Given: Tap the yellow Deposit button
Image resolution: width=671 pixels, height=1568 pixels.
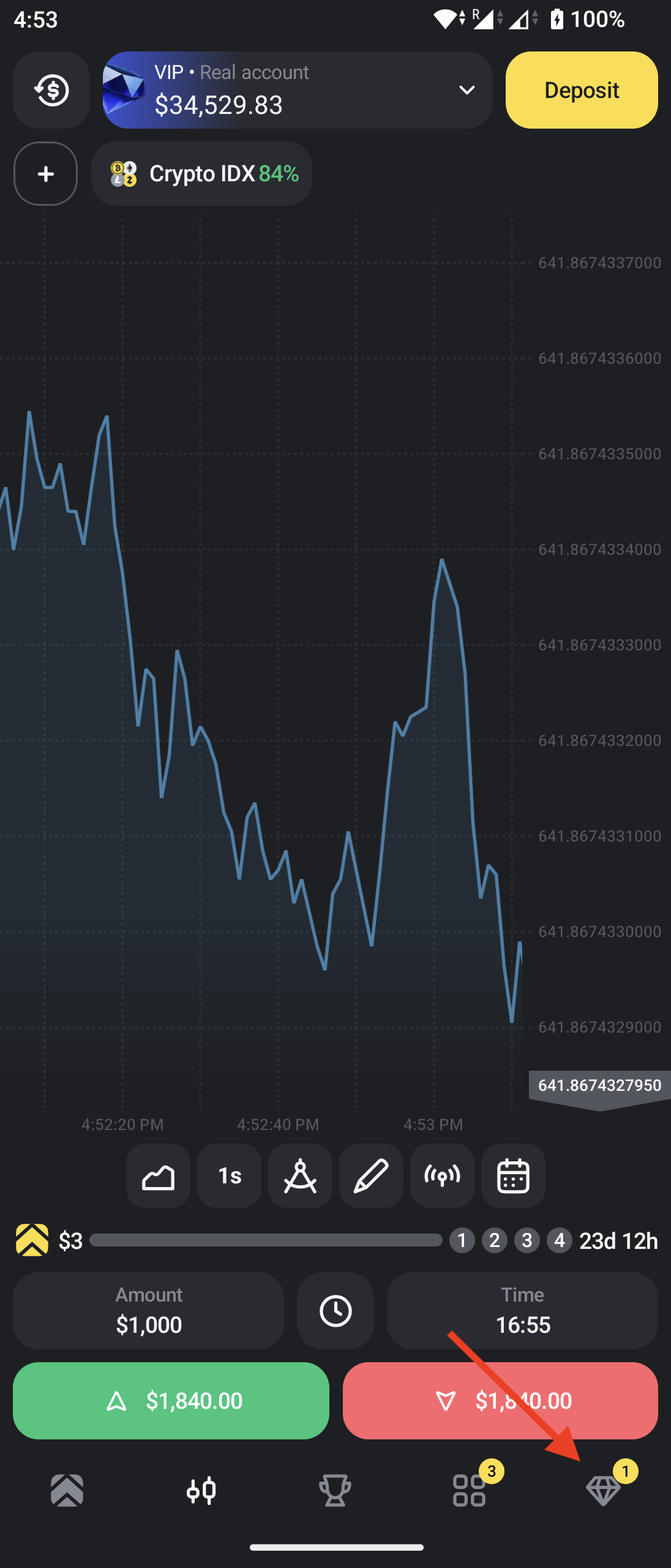Looking at the screenshot, I should click(x=582, y=90).
